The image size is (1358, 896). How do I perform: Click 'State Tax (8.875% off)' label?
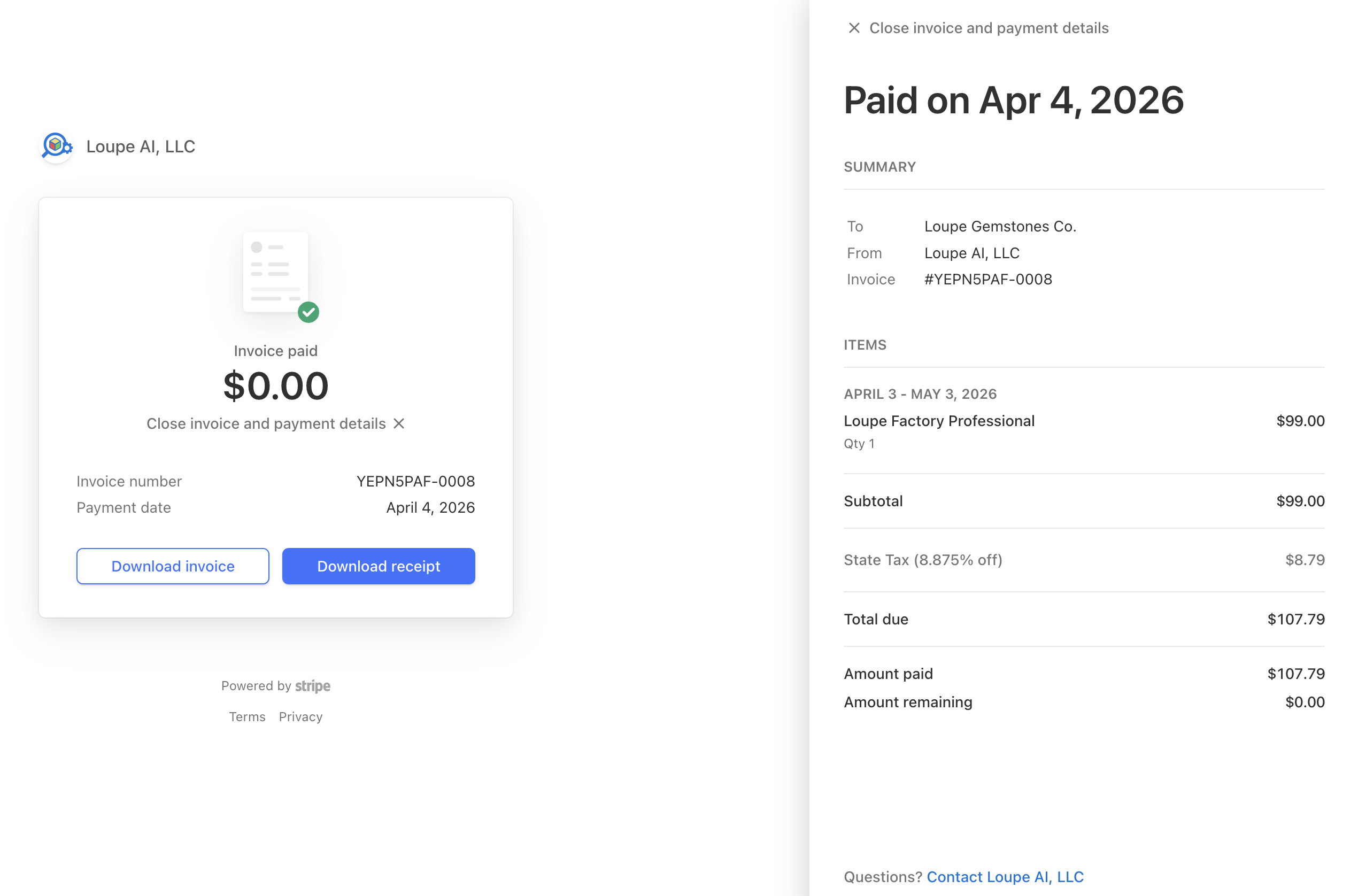tap(923, 559)
